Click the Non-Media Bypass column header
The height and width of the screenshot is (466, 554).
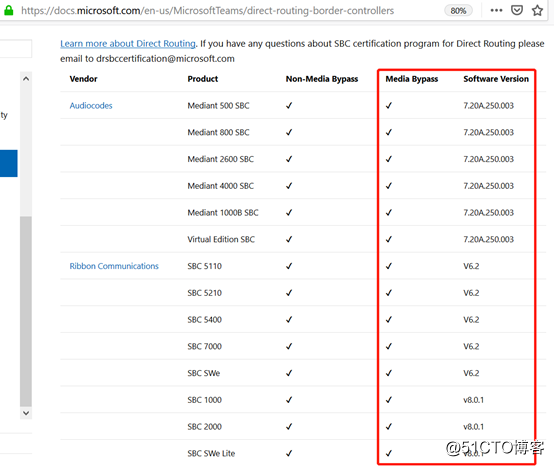click(322, 79)
